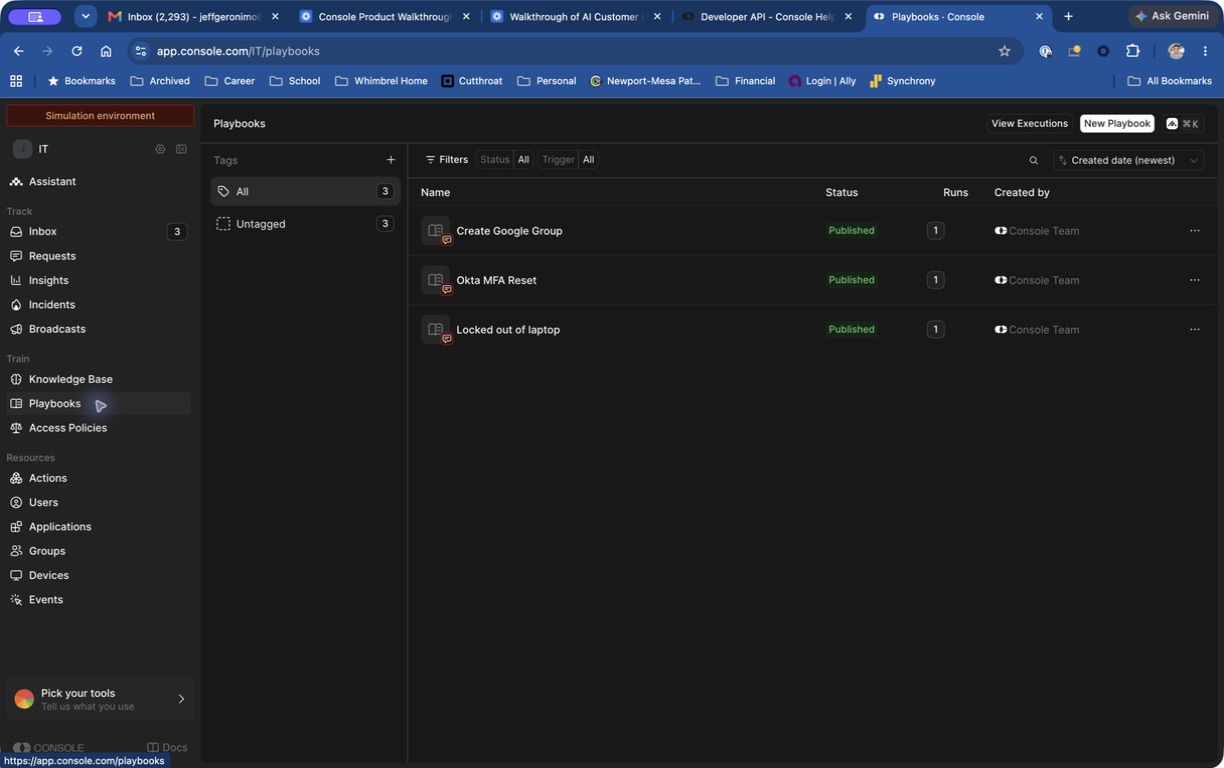The image size is (1224, 768).
Task: Switch to the Gmail Inbox tab
Action: coord(194,16)
